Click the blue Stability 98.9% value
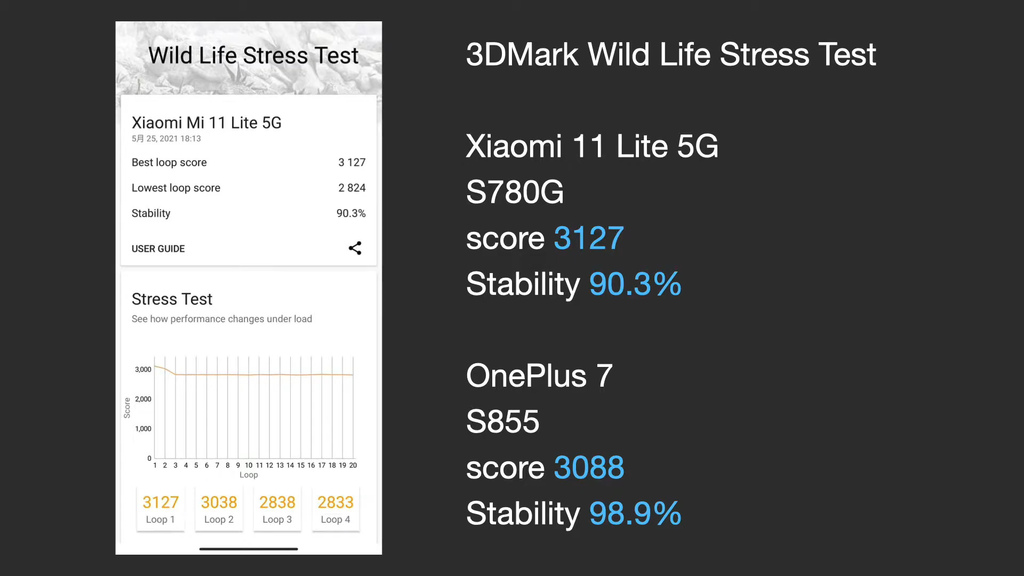This screenshot has width=1024, height=576. coord(635,513)
